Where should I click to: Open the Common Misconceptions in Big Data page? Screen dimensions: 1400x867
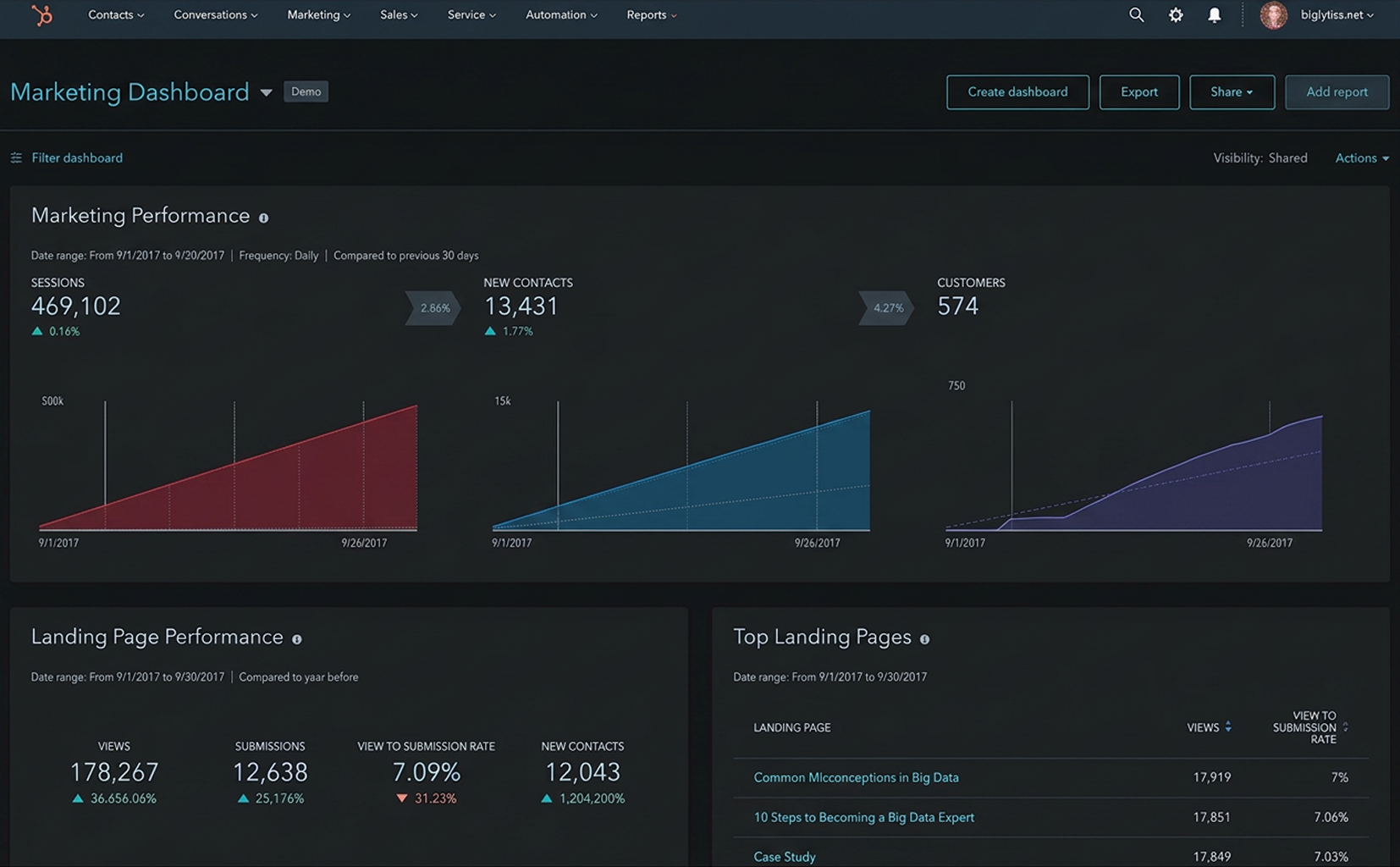pos(856,777)
